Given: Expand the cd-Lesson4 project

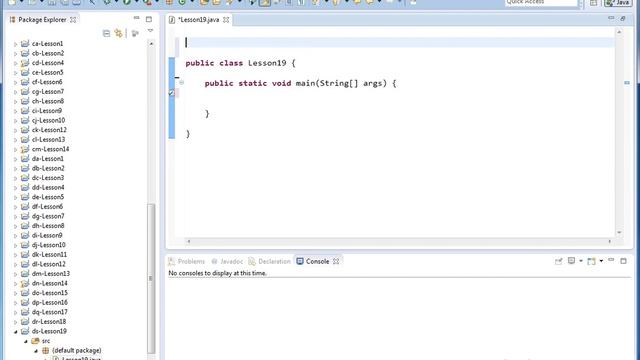Looking at the screenshot, I should click(x=16, y=63).
